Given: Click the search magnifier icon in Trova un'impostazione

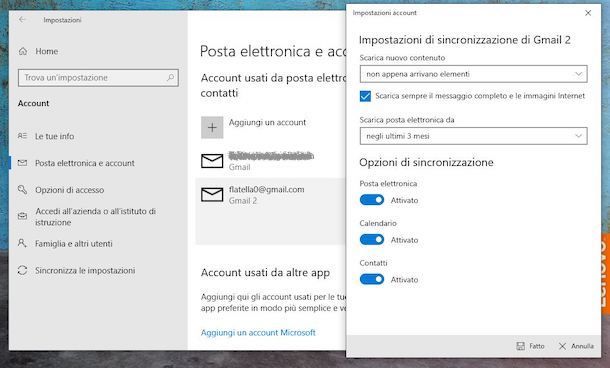Looking at the screenshot, I should [170, 77].
